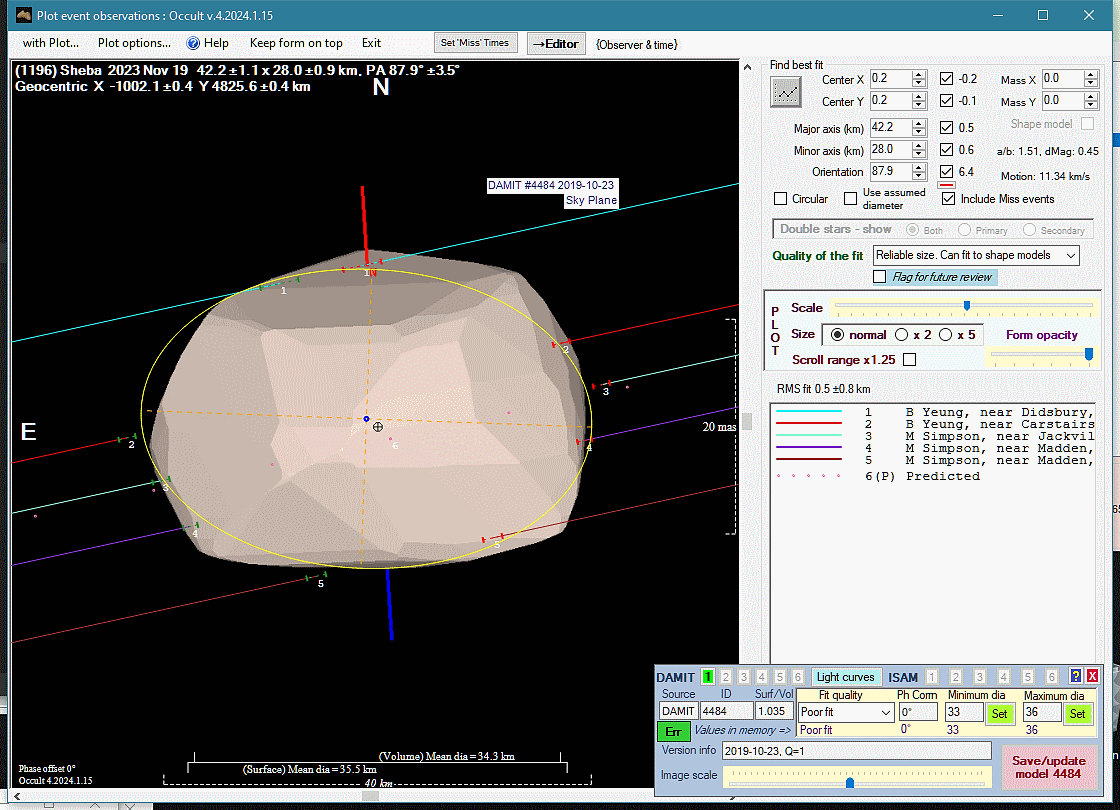Close the DAMIT panel with red X
The image size is (1120, 810).
[x=1092, y=677]
